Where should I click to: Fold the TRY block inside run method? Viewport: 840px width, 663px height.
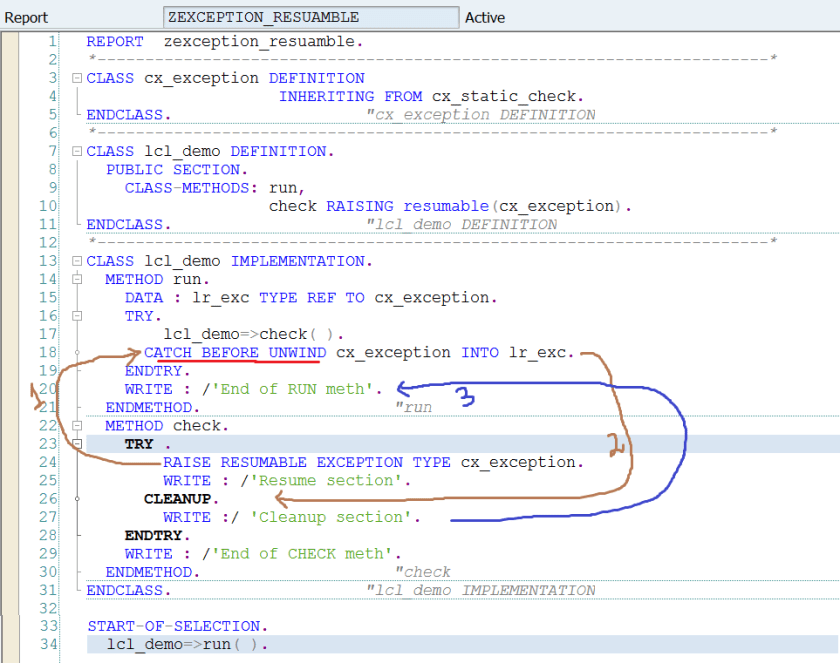77,316
